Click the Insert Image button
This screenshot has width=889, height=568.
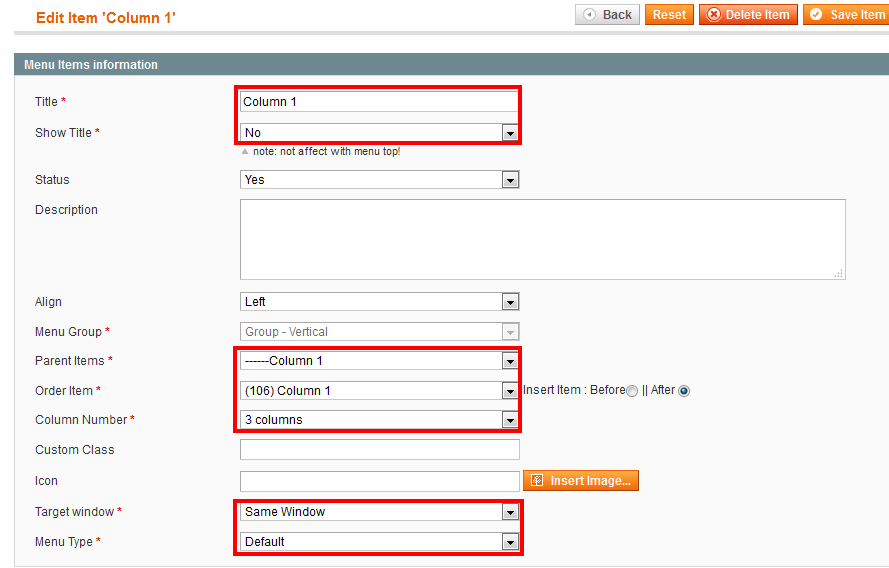581,481
